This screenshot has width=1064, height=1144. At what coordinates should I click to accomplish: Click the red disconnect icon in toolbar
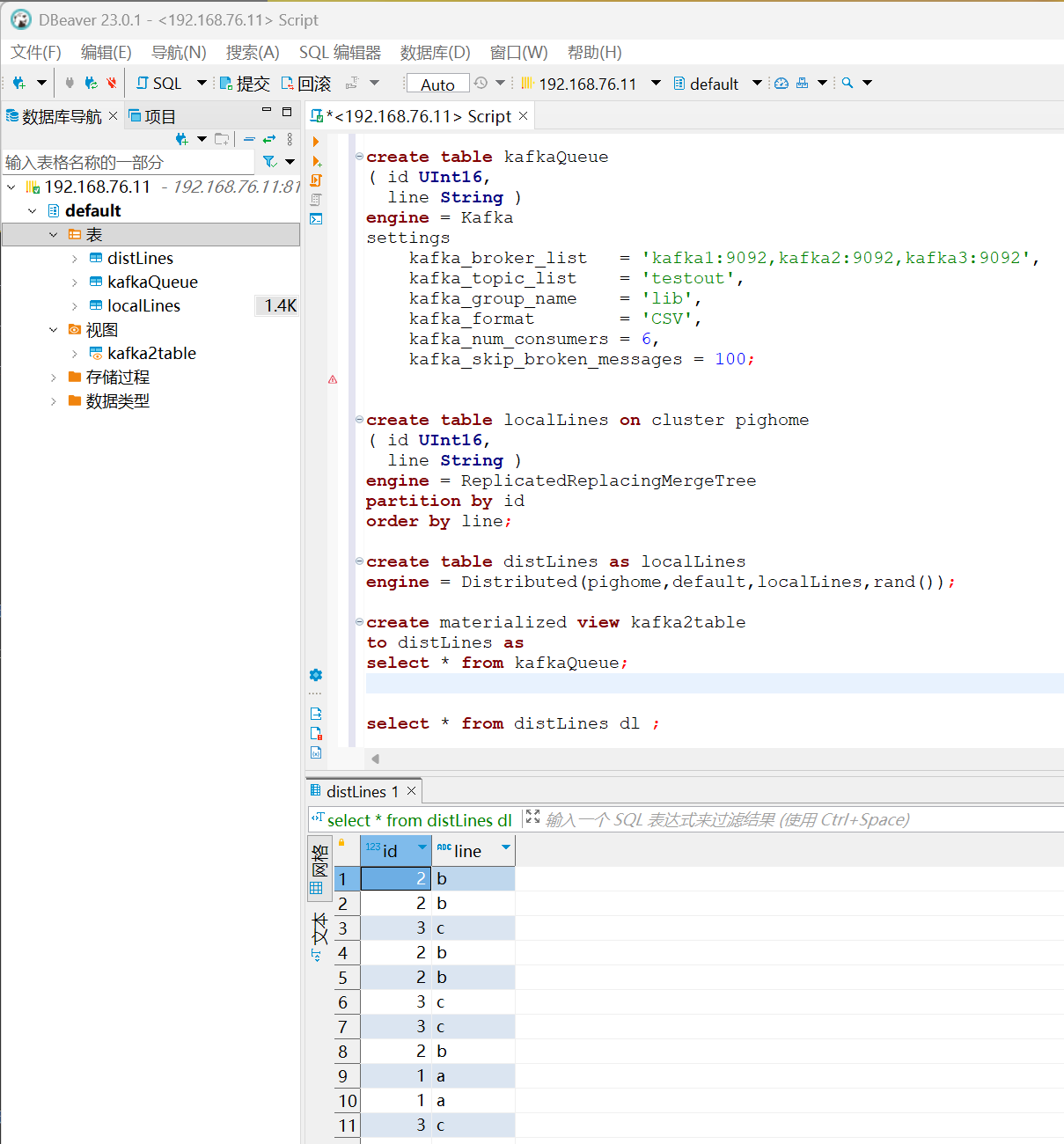(x=112, y=83)
